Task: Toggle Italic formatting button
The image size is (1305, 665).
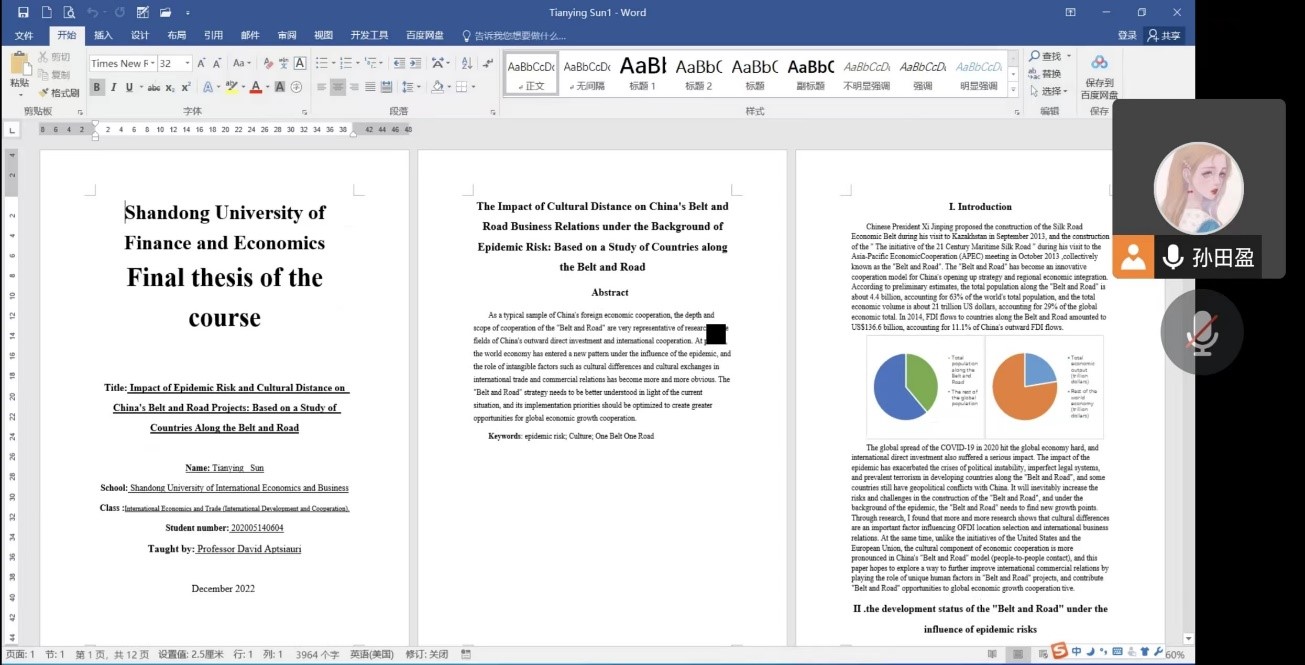Action: click(113, 87)
